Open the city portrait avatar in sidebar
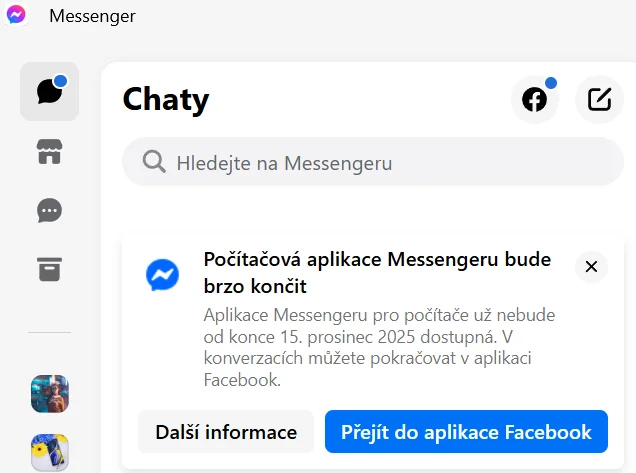This screenshot has width=636, height=473. (50, 394)
